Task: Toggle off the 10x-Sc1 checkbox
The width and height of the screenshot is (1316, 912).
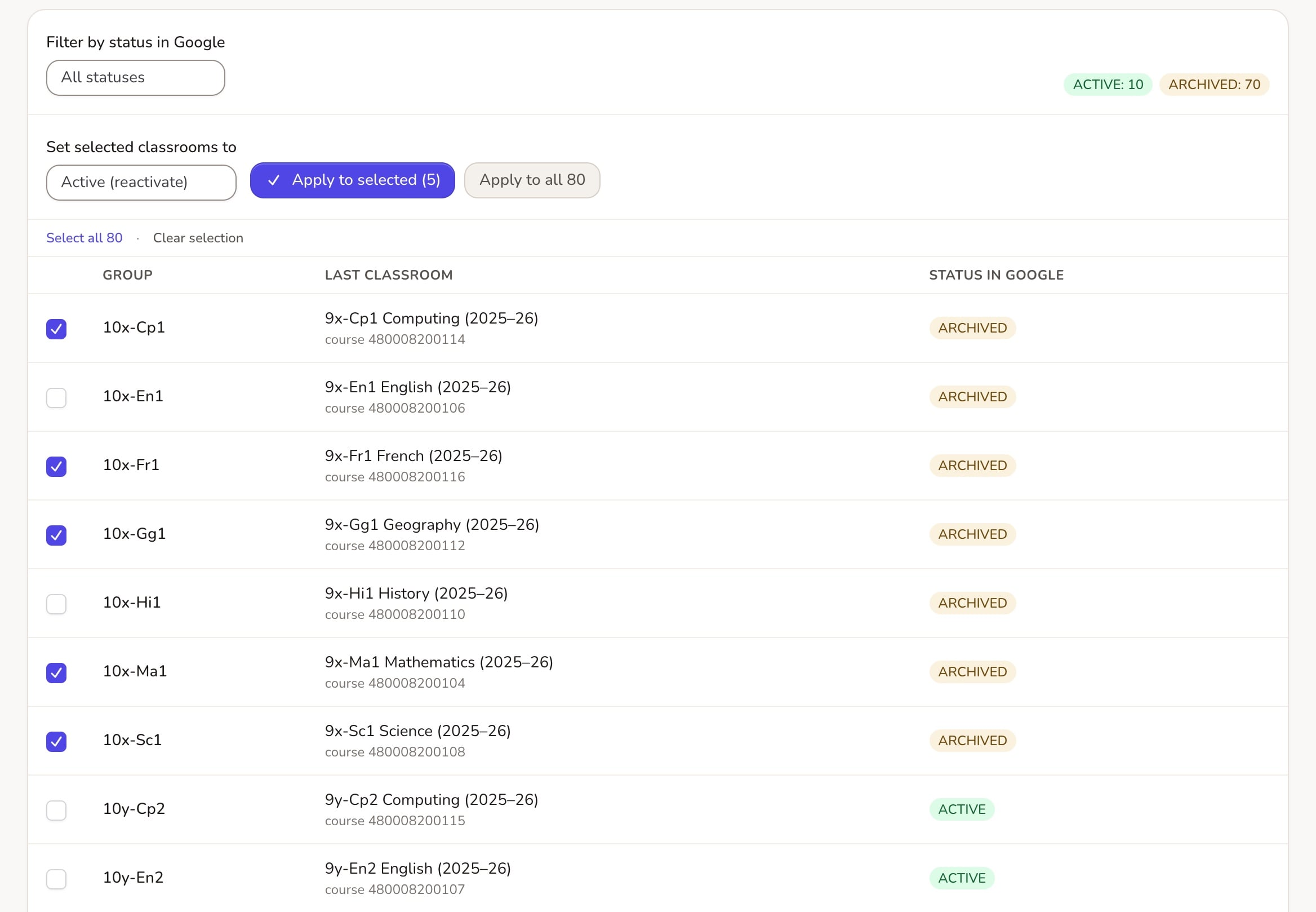Action: click(x=56, y=741)
